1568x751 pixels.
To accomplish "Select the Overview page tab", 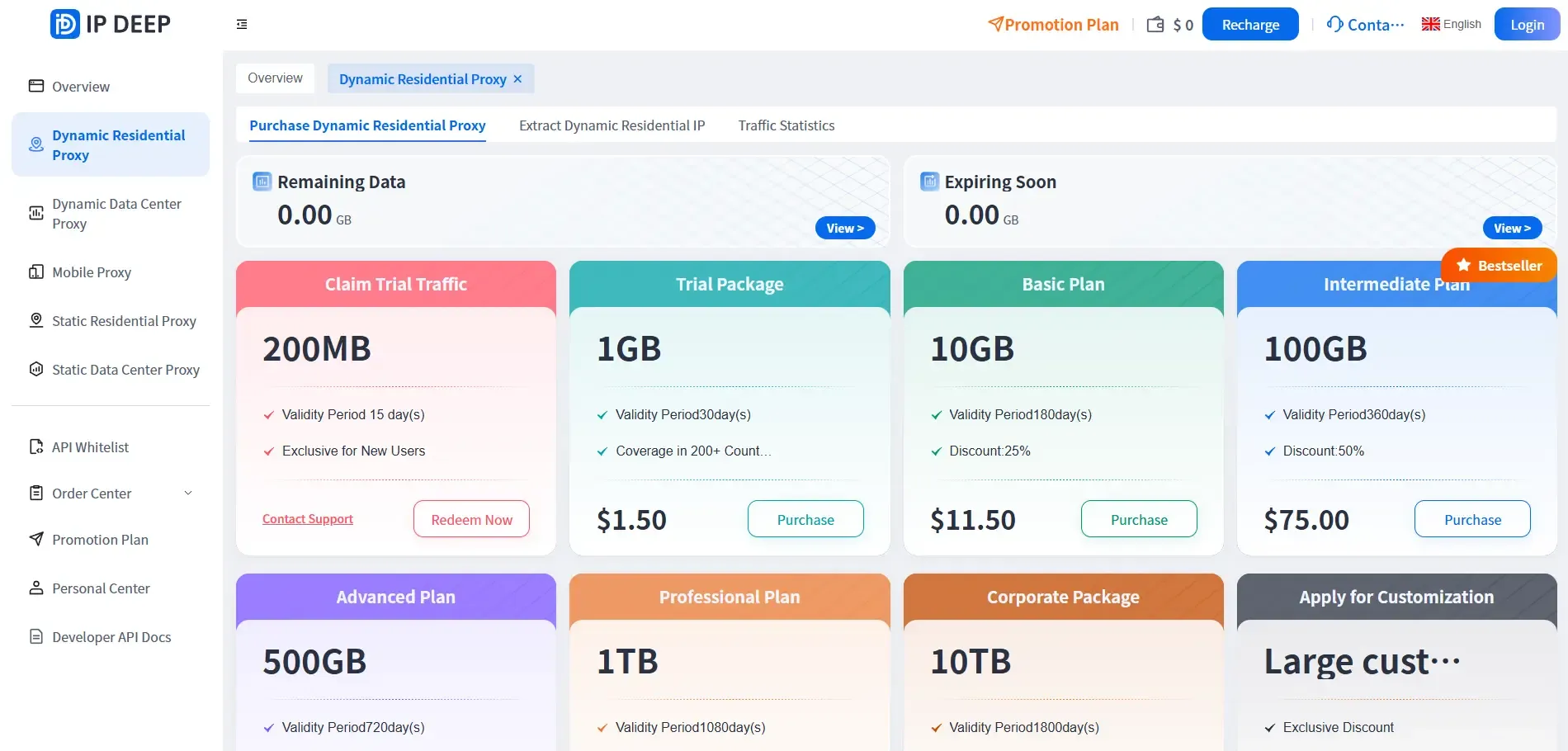I will (275, 78).
